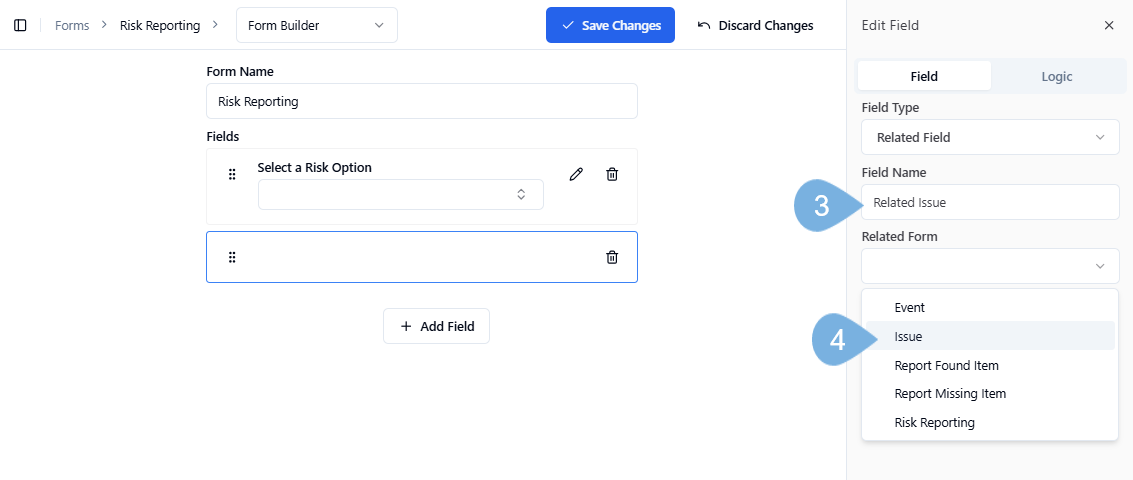Close the Edit Field panel
The height and width of the screenshot is (480, 1133).
tap(1108, 25)
